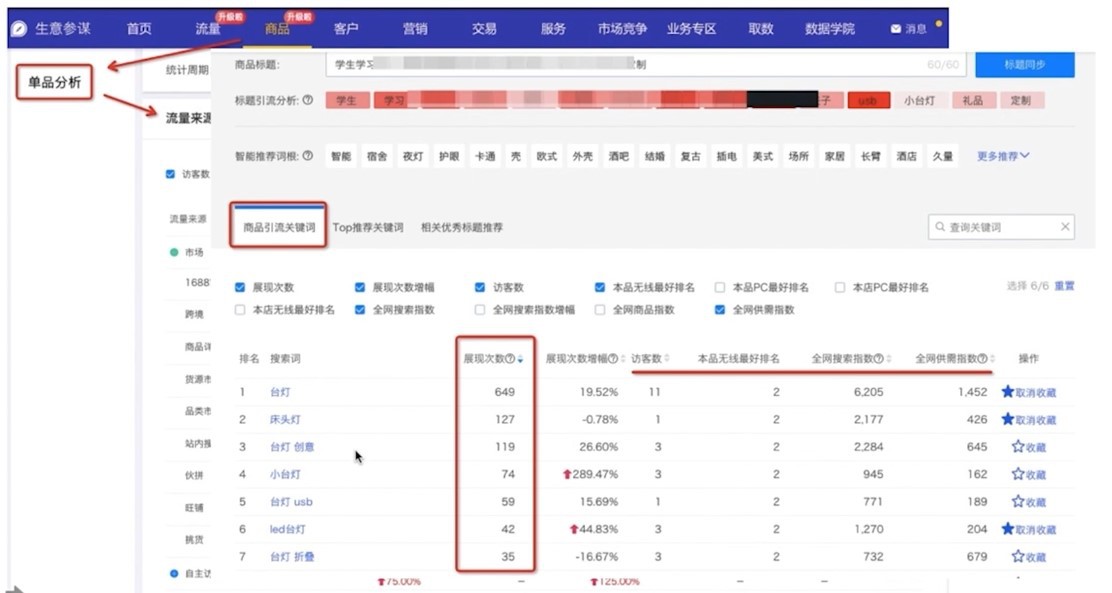Click 重置 link beside 选择 6/6
This screenshot has height=593, width=1112.
click(1064, 286)
